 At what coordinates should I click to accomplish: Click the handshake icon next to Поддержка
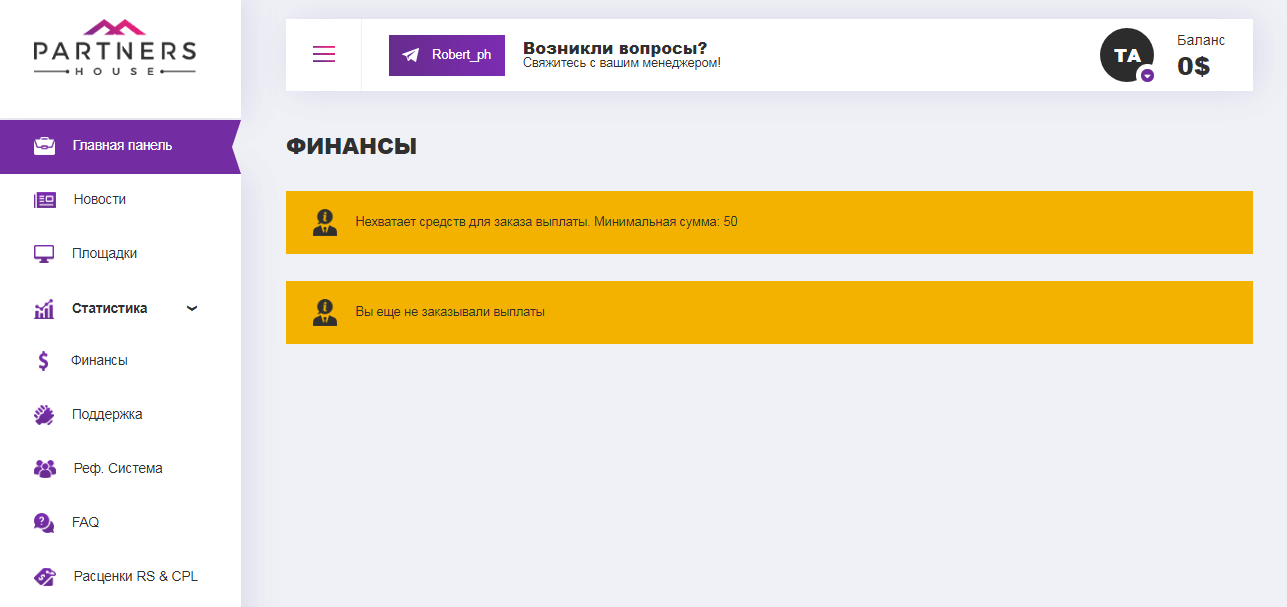pyautogui.click(x=44, y=414)
